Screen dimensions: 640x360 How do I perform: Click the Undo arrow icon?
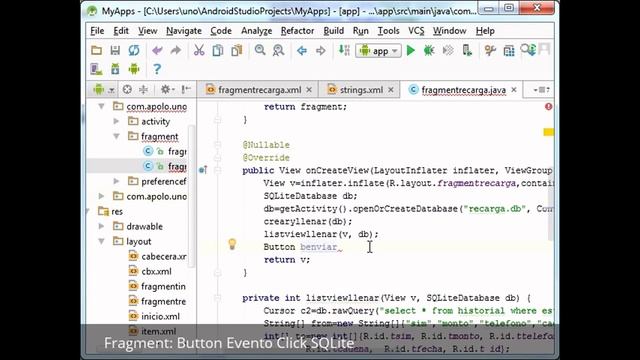pos(157,51)
